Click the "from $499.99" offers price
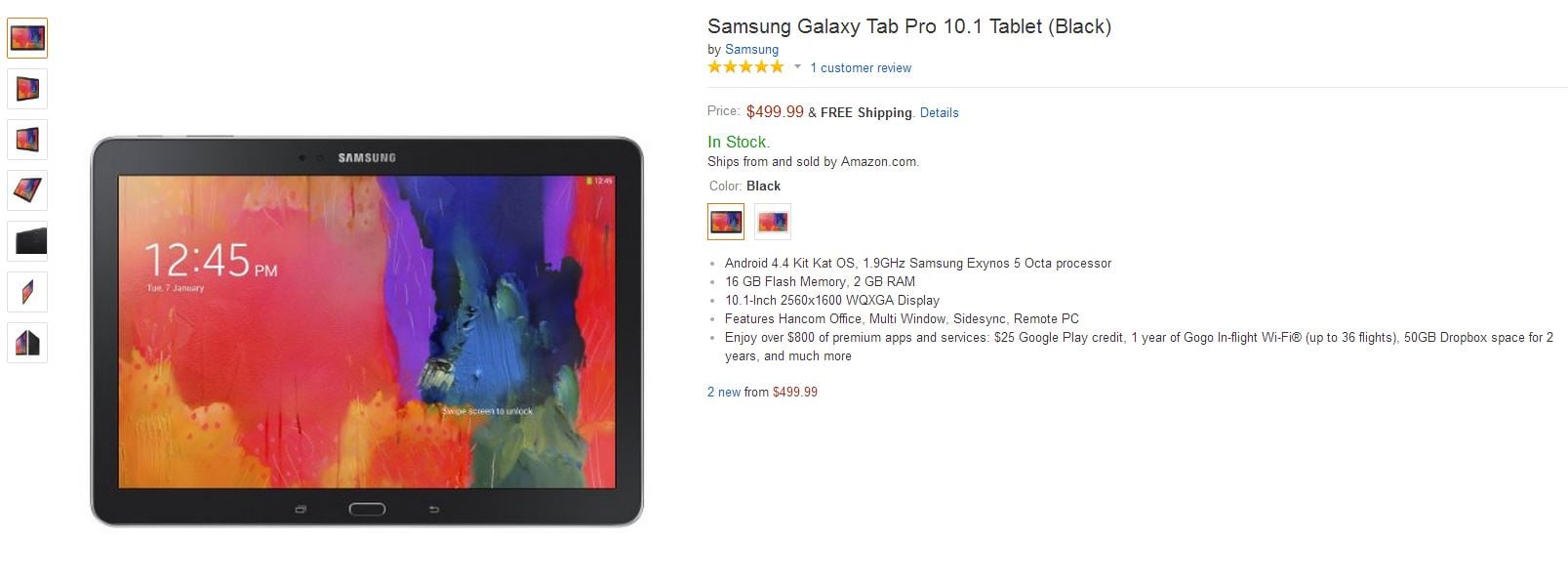The image size is (1568, 582). click(x=794, y=393)
